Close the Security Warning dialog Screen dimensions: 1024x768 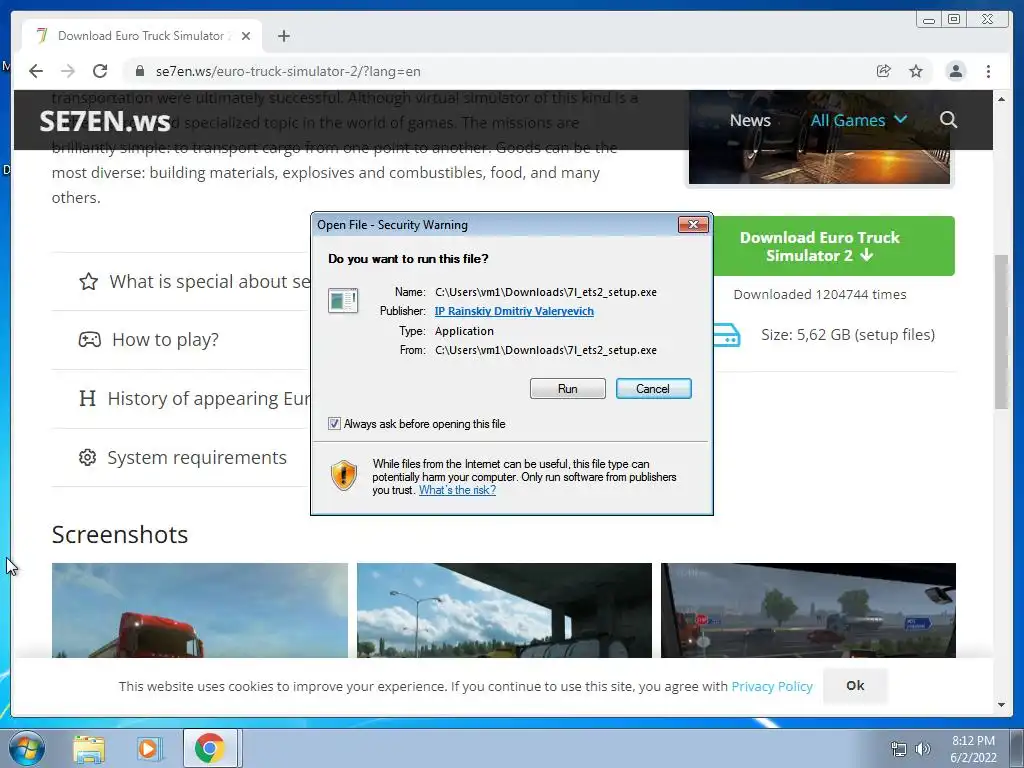point(693,225)
